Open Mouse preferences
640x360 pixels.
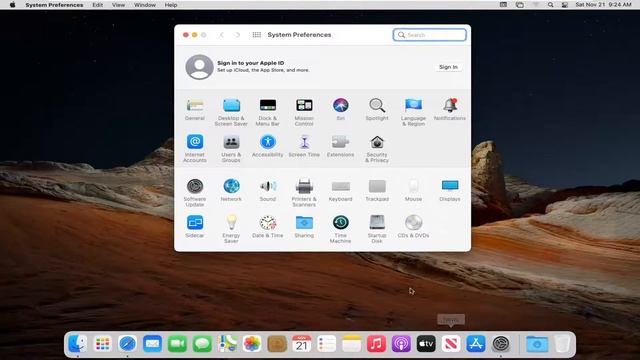413,190
